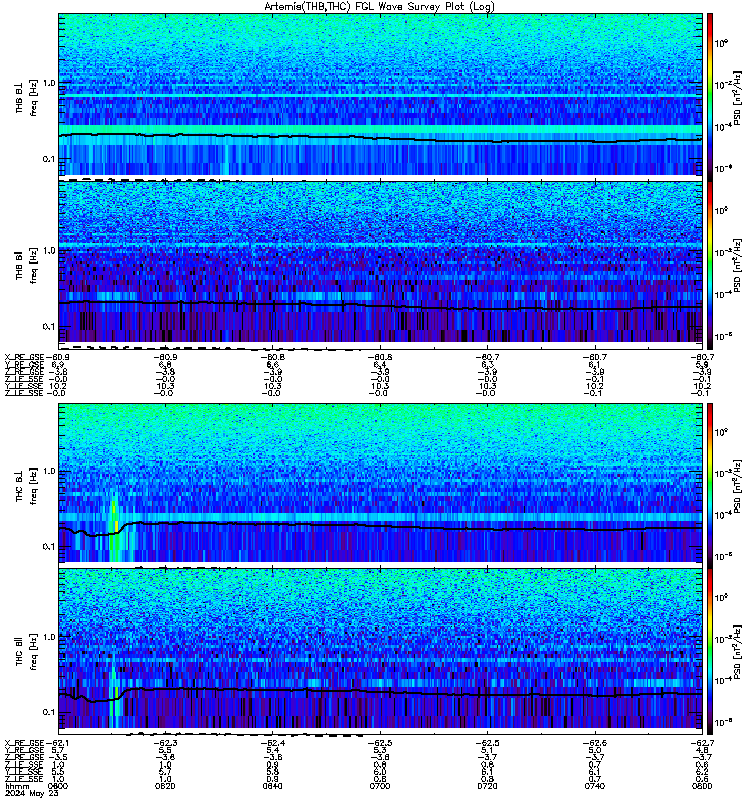
Task: Click the 1.0 frequency tick of THB B⊥ panel
Action: pyautogui.click(x=49, y=83)
